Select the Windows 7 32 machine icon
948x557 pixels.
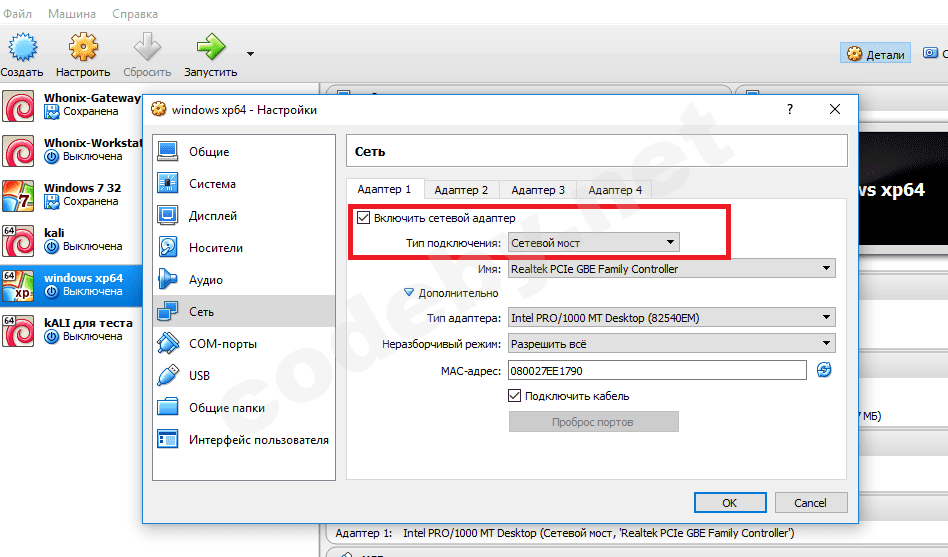point(18,195)
